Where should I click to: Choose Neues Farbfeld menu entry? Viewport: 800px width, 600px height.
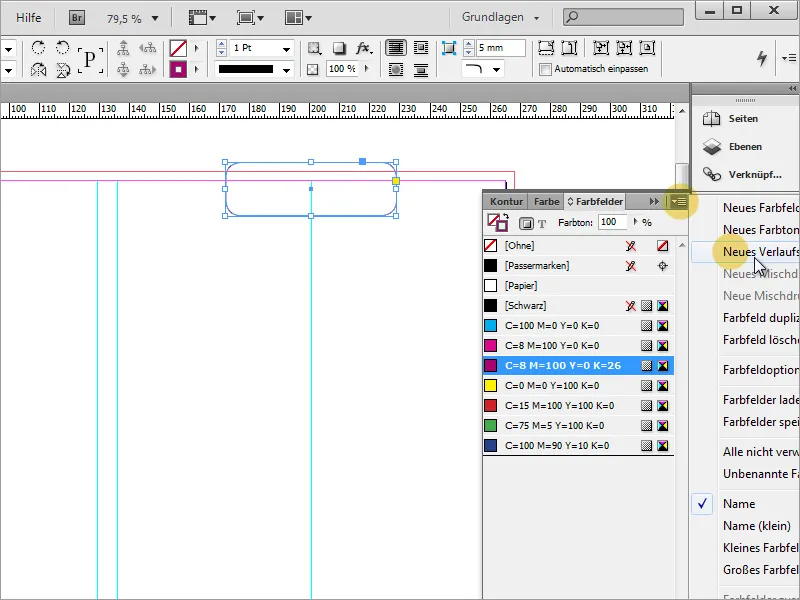761,208
